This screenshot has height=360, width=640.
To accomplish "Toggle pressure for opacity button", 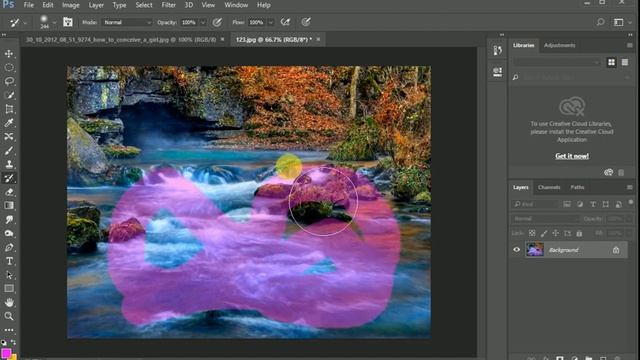I will click(217, 22).
